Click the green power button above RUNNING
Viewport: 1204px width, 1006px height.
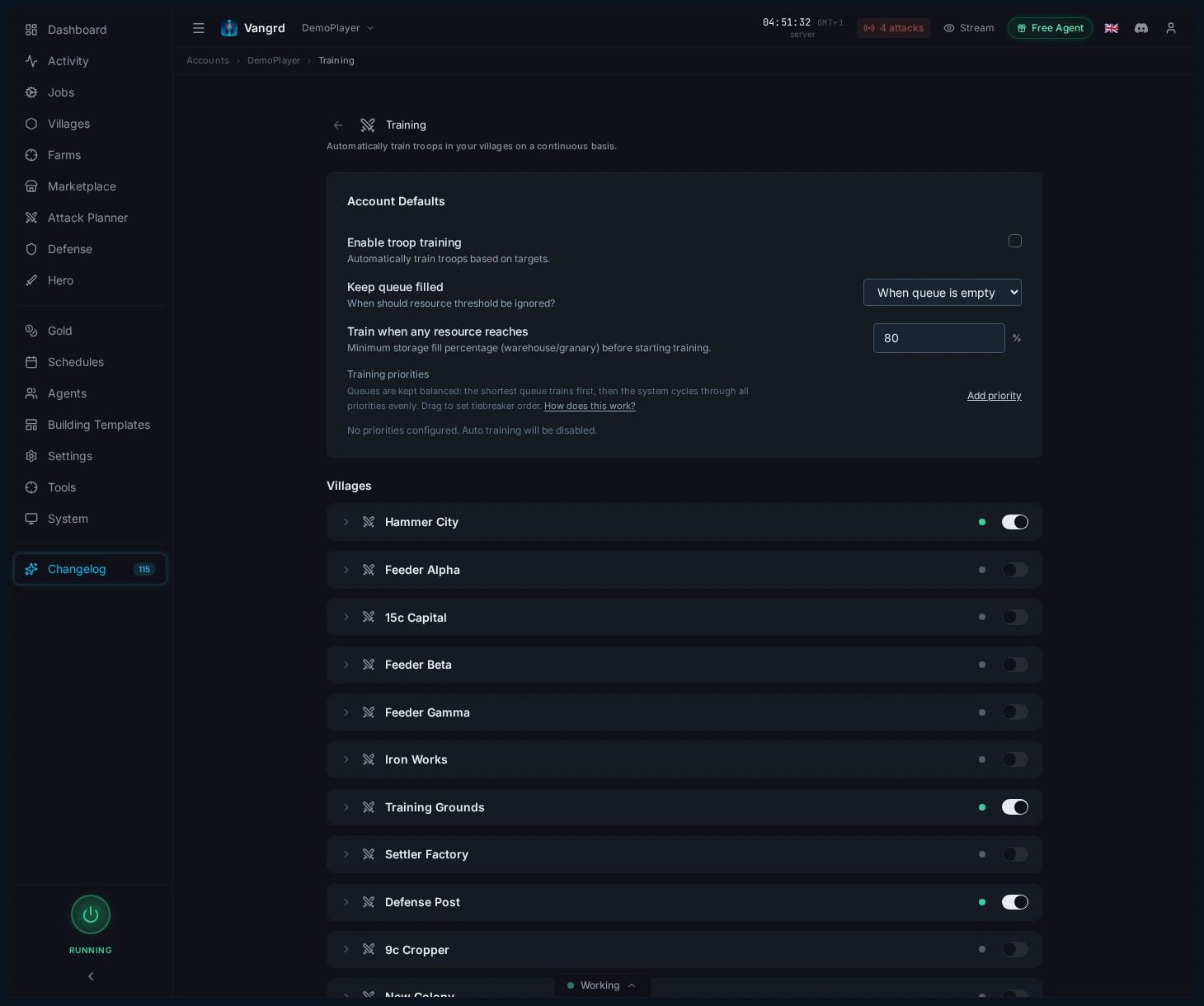tap(91, 914)
